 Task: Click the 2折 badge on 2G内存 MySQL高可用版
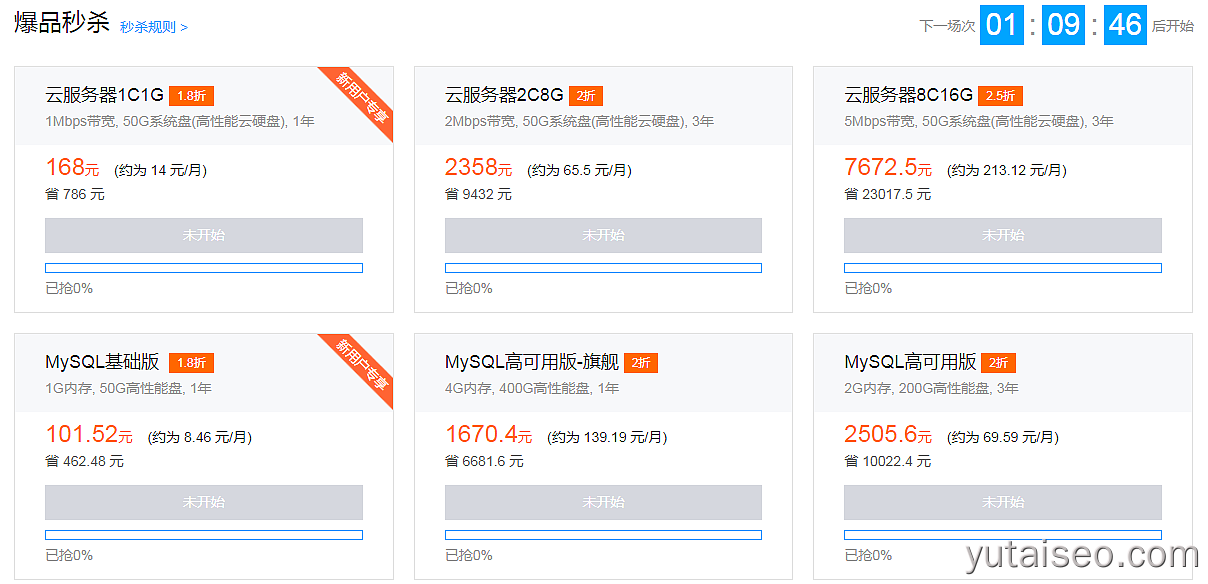pyautogui.click(x=998, y=363)
